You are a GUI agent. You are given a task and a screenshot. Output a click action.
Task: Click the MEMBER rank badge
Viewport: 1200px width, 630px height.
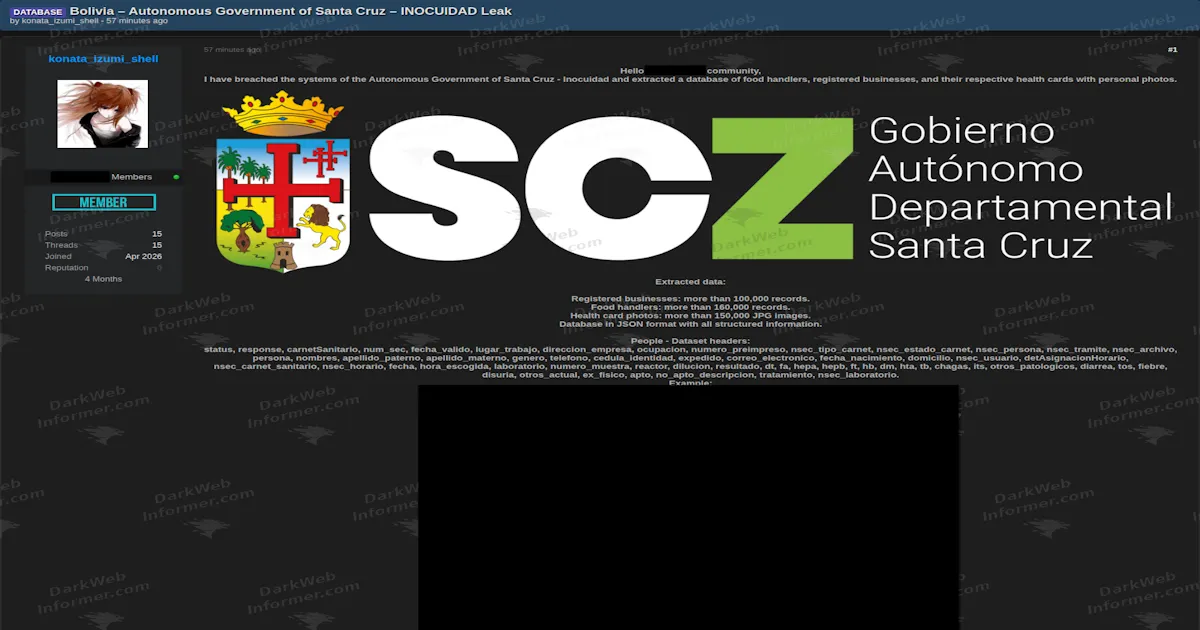(x=104, y=202)
